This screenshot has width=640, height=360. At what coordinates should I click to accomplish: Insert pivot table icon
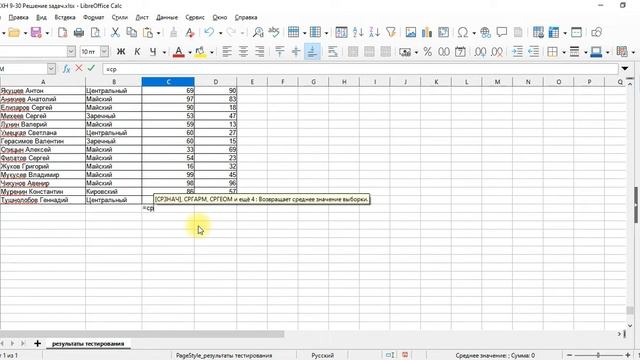click(443, 32)
